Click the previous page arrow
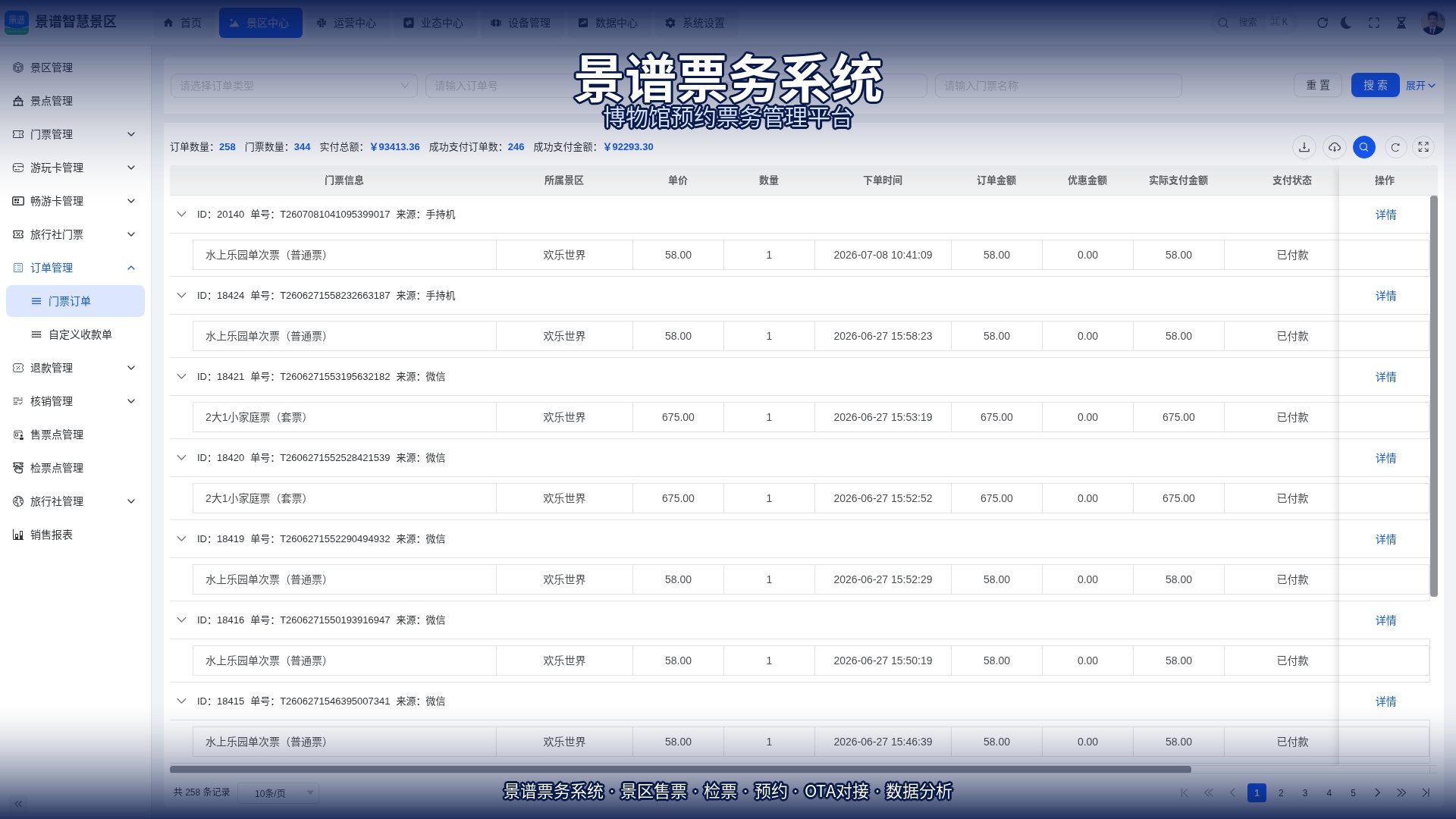This screenshot has width=1456, height=819. point(1232,793)
